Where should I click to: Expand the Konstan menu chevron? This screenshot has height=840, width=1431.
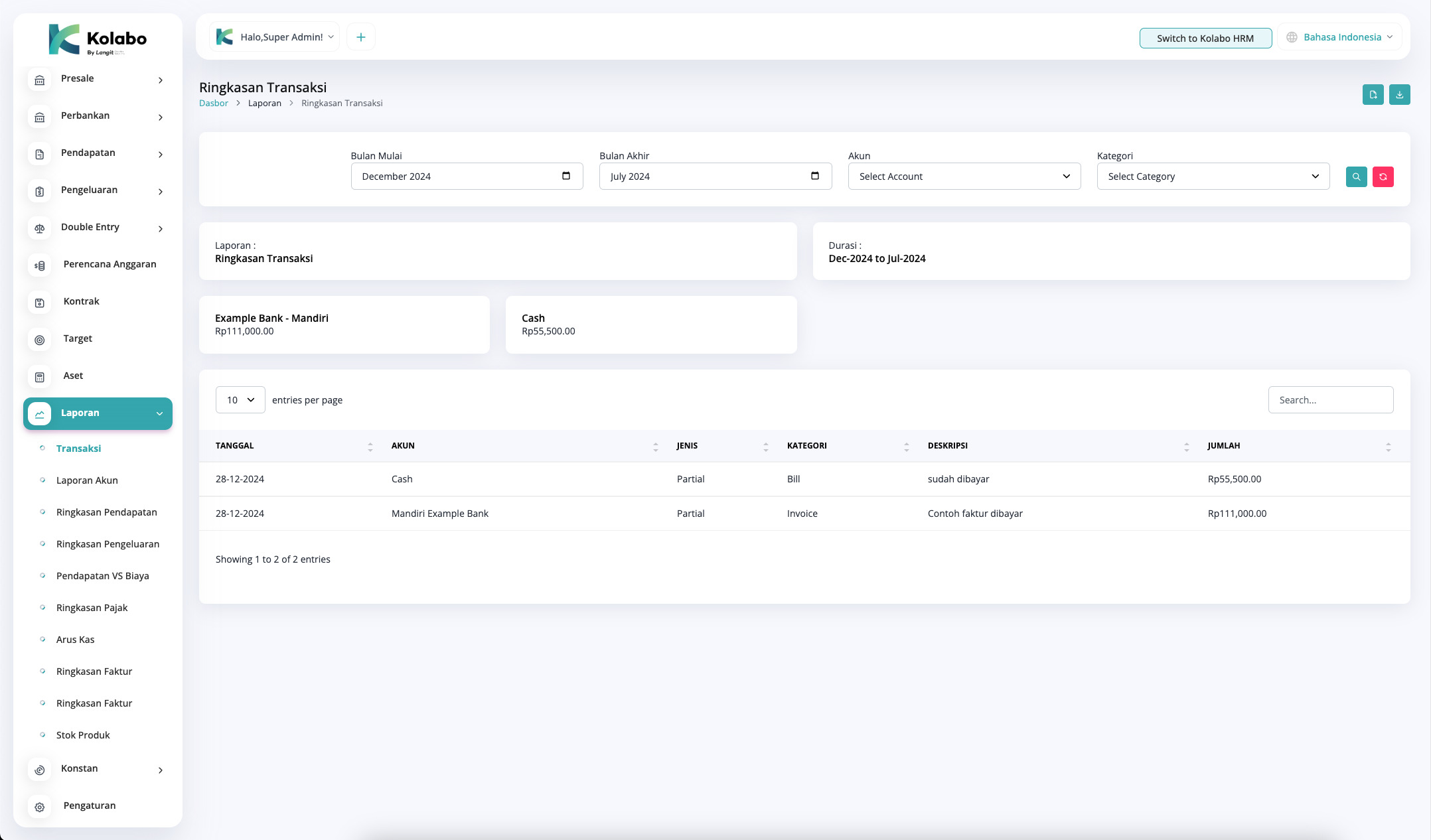(161, 770)
